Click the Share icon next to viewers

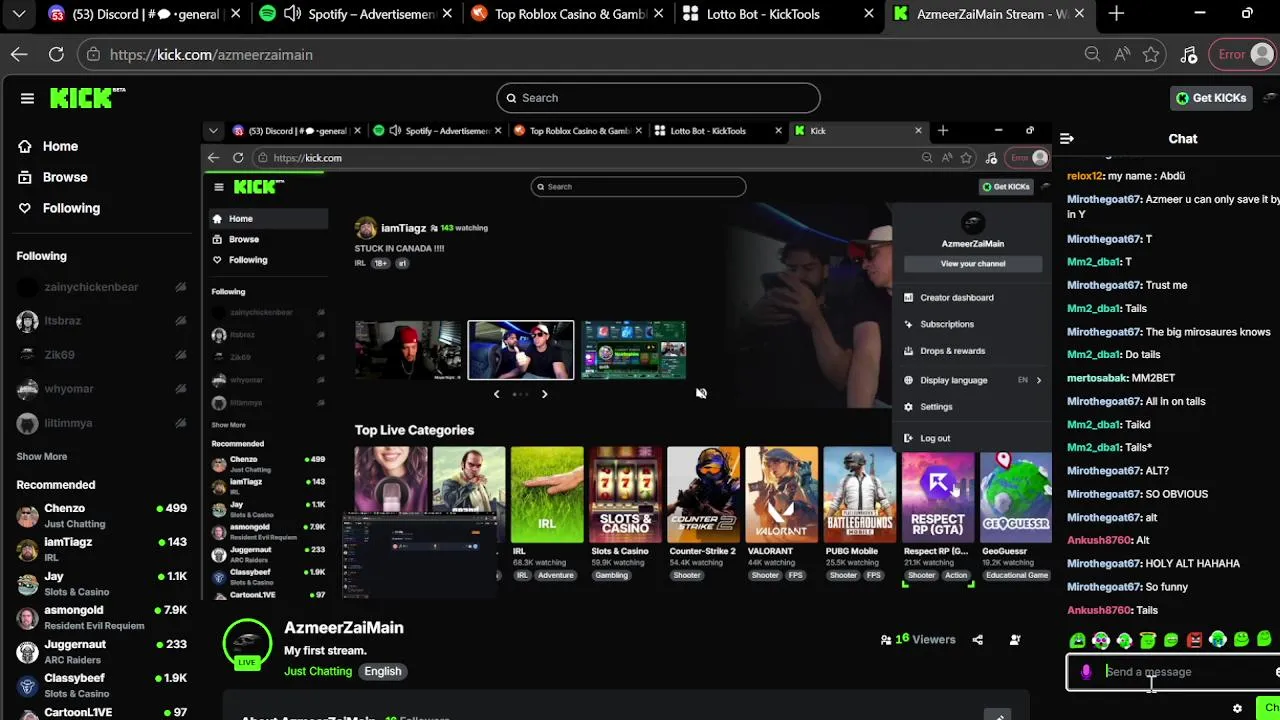point(978,640)
